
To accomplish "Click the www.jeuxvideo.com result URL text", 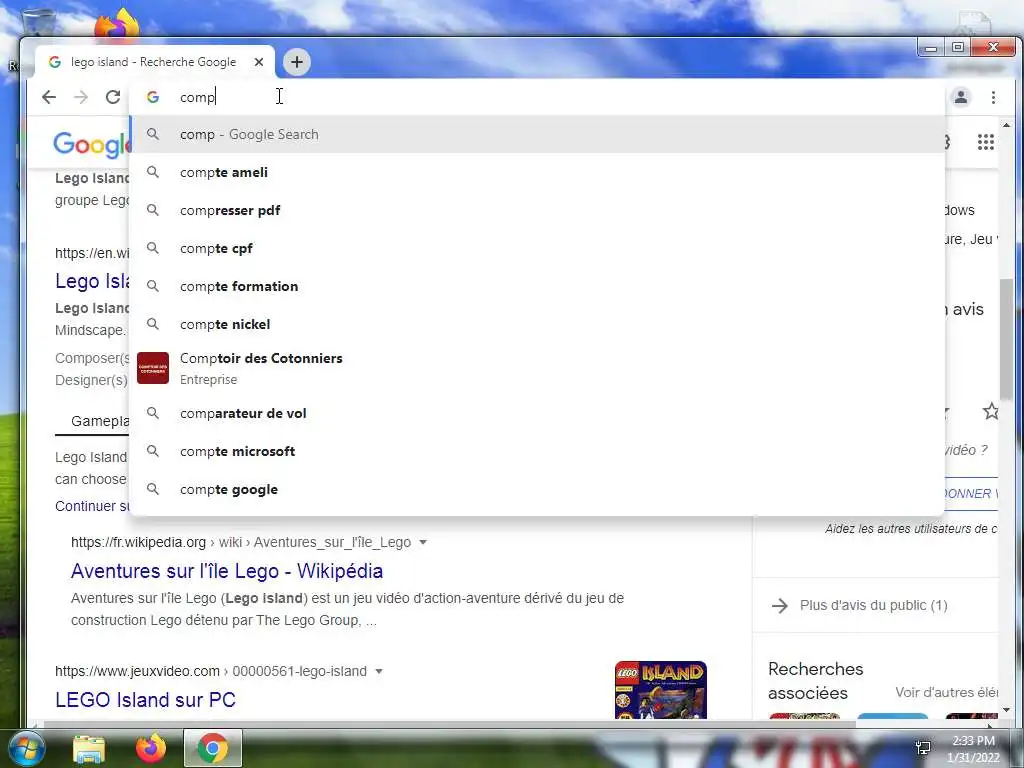I will (210, 671).
